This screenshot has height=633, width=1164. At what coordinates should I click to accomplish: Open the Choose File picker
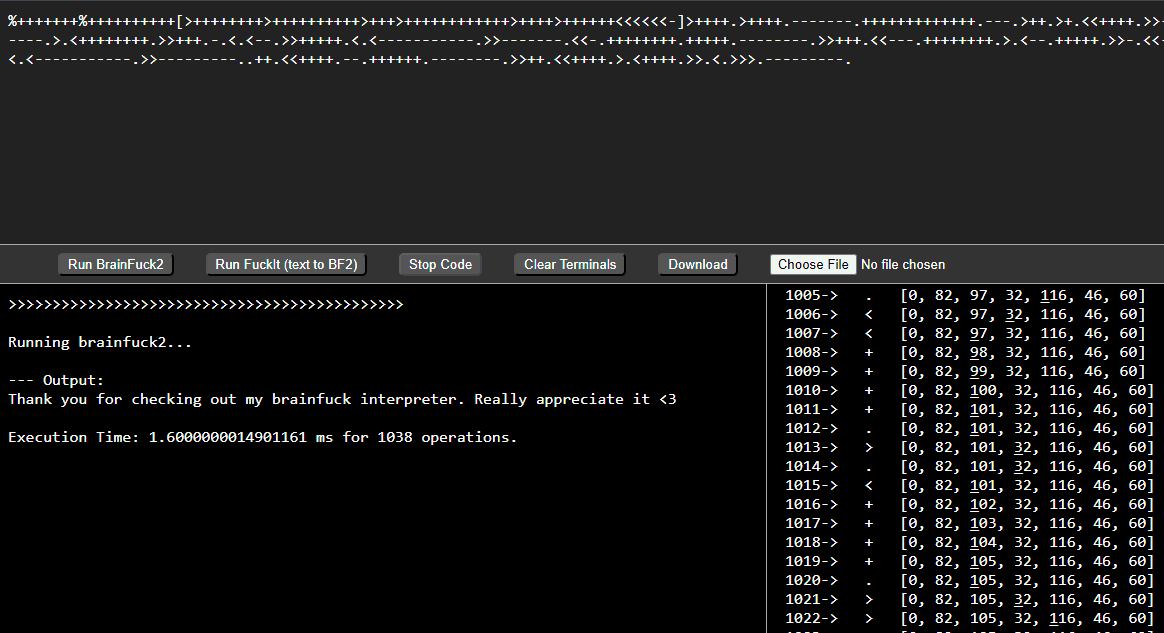tap(813, 264)
